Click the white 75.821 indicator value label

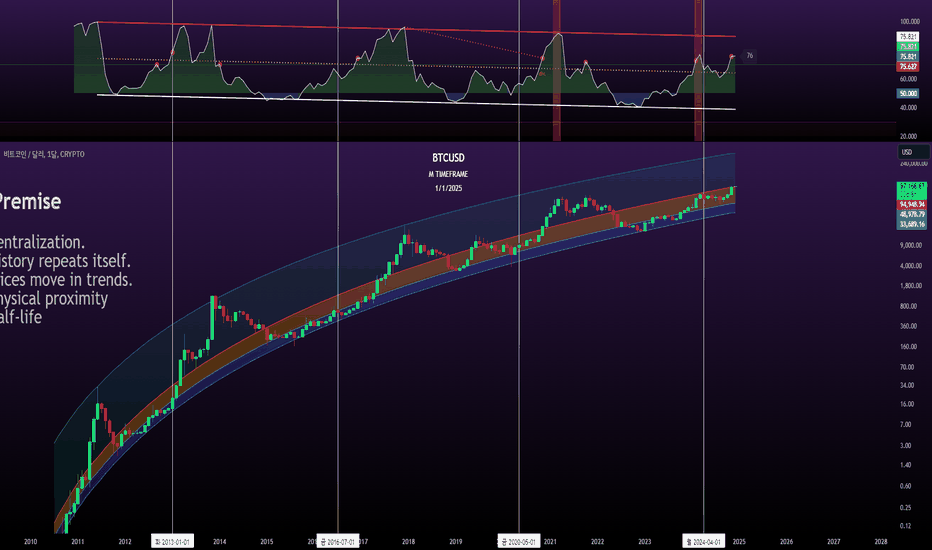[x=908, y=36]
